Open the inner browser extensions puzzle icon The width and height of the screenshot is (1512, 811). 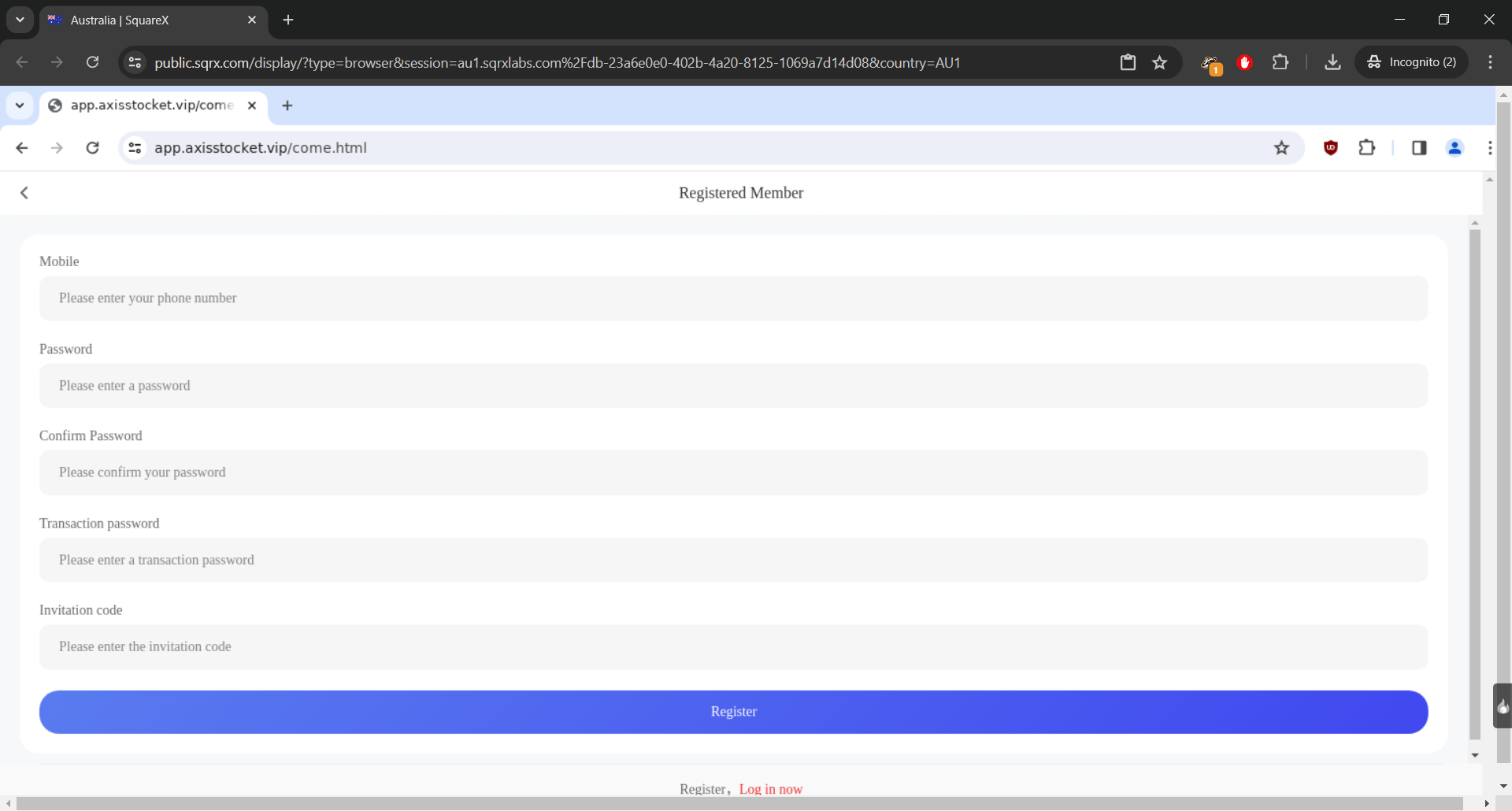(1367, 148)
